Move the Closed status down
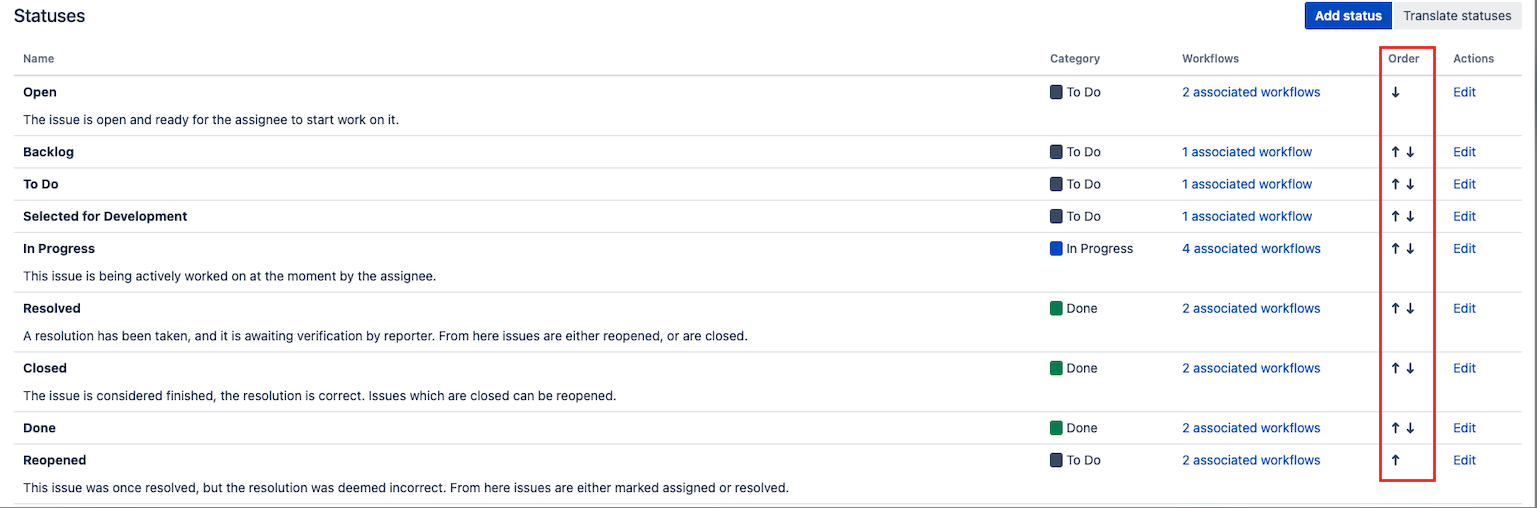This screenshot has width=1537, height=508. pyautogui.click(x=1410, y=369)
